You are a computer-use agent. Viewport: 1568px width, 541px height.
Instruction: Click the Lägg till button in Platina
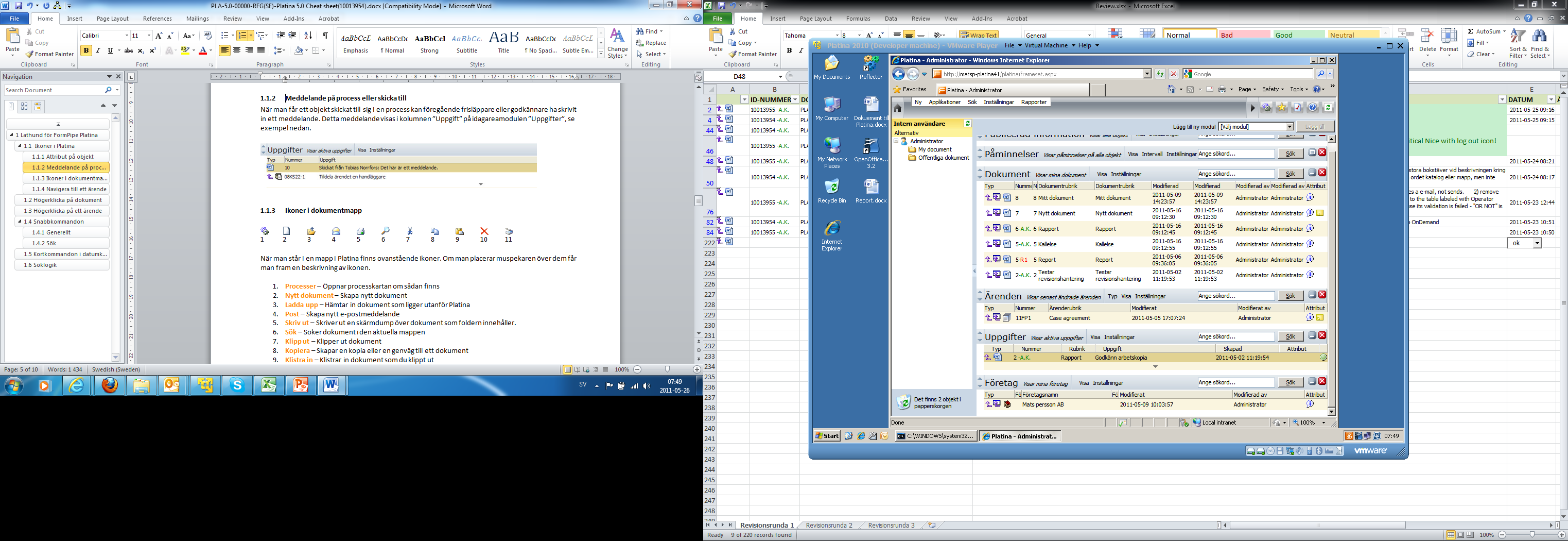tap(1315, 127)
